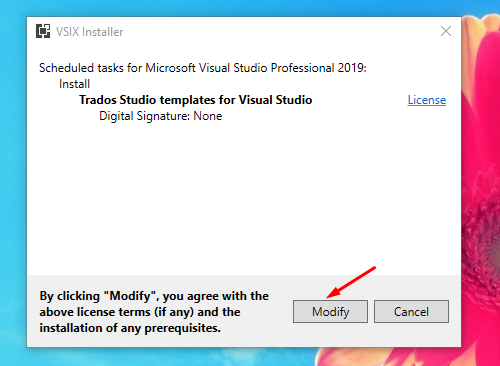Click the Digital Signature: None line

(161, 116)
